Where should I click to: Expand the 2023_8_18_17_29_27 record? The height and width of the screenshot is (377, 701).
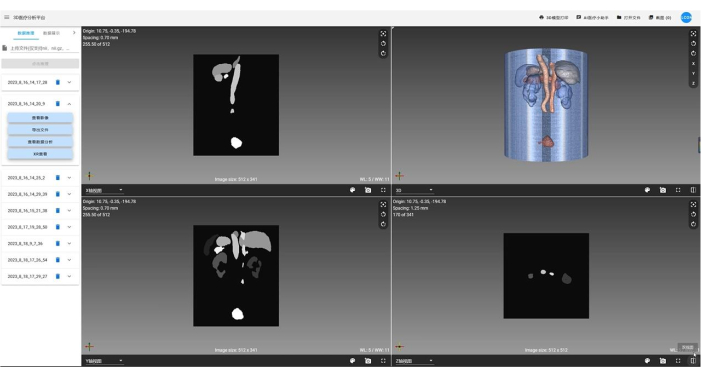tap(69, 276)
